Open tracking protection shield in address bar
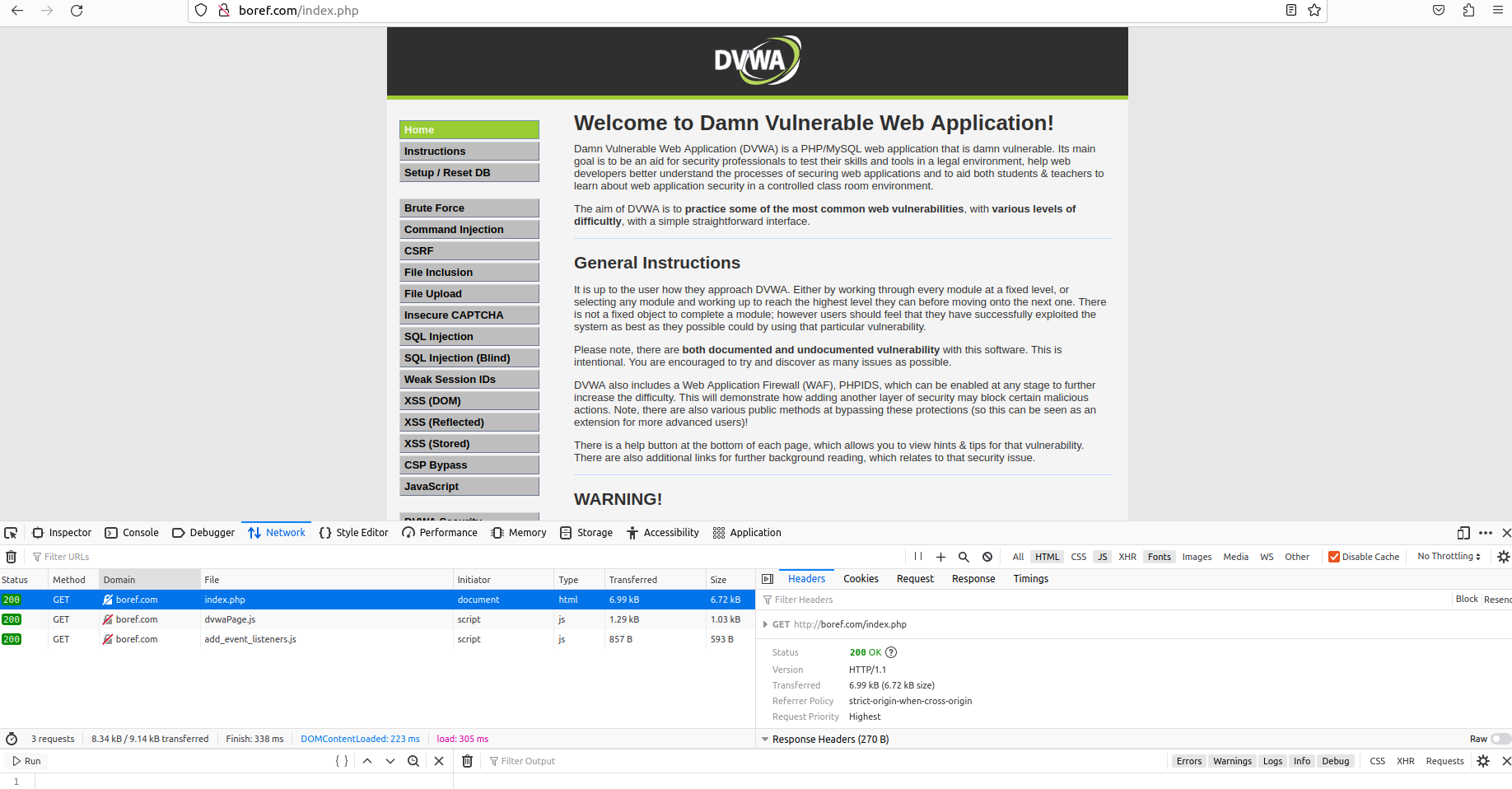The image size is (1512, 789). point(201,11)
